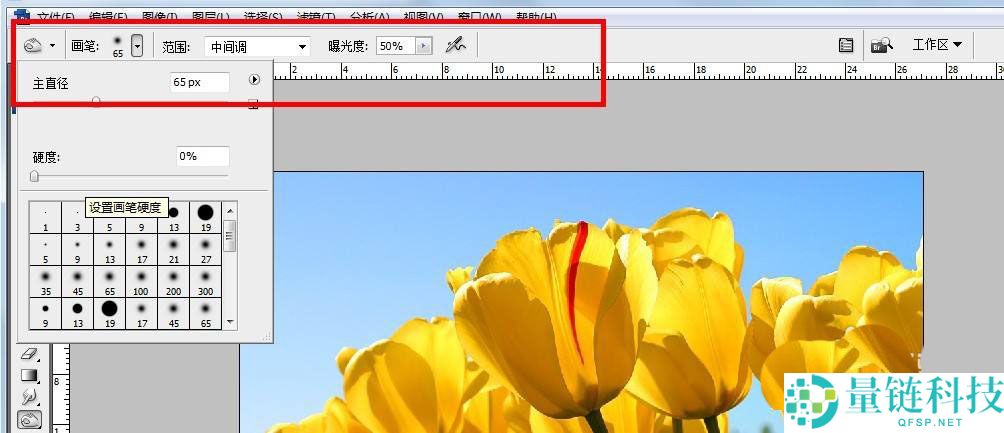1004x433 pixels.
Task: Click the 硬度 hardness slider handle
Action: pos(34,176)
